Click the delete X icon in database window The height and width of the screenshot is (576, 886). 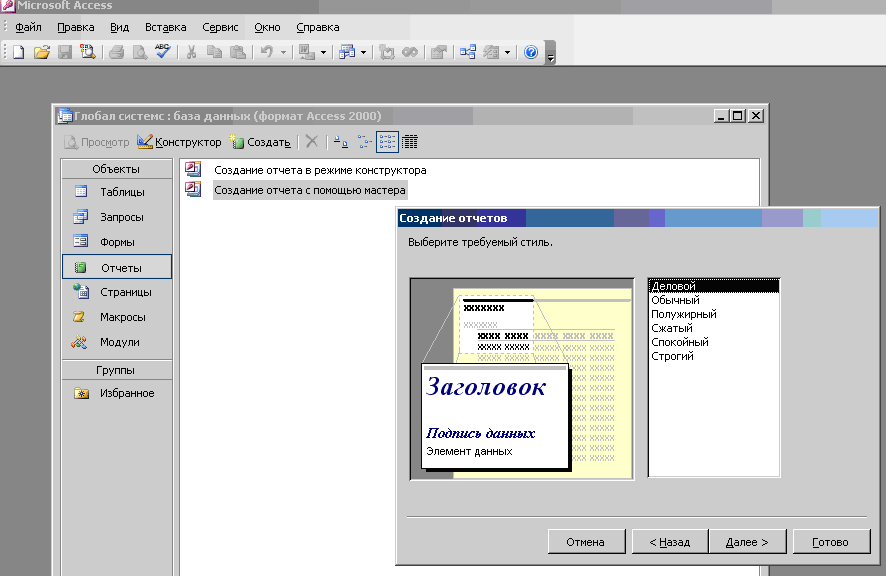pyautogui.click(x=312, y=141)
